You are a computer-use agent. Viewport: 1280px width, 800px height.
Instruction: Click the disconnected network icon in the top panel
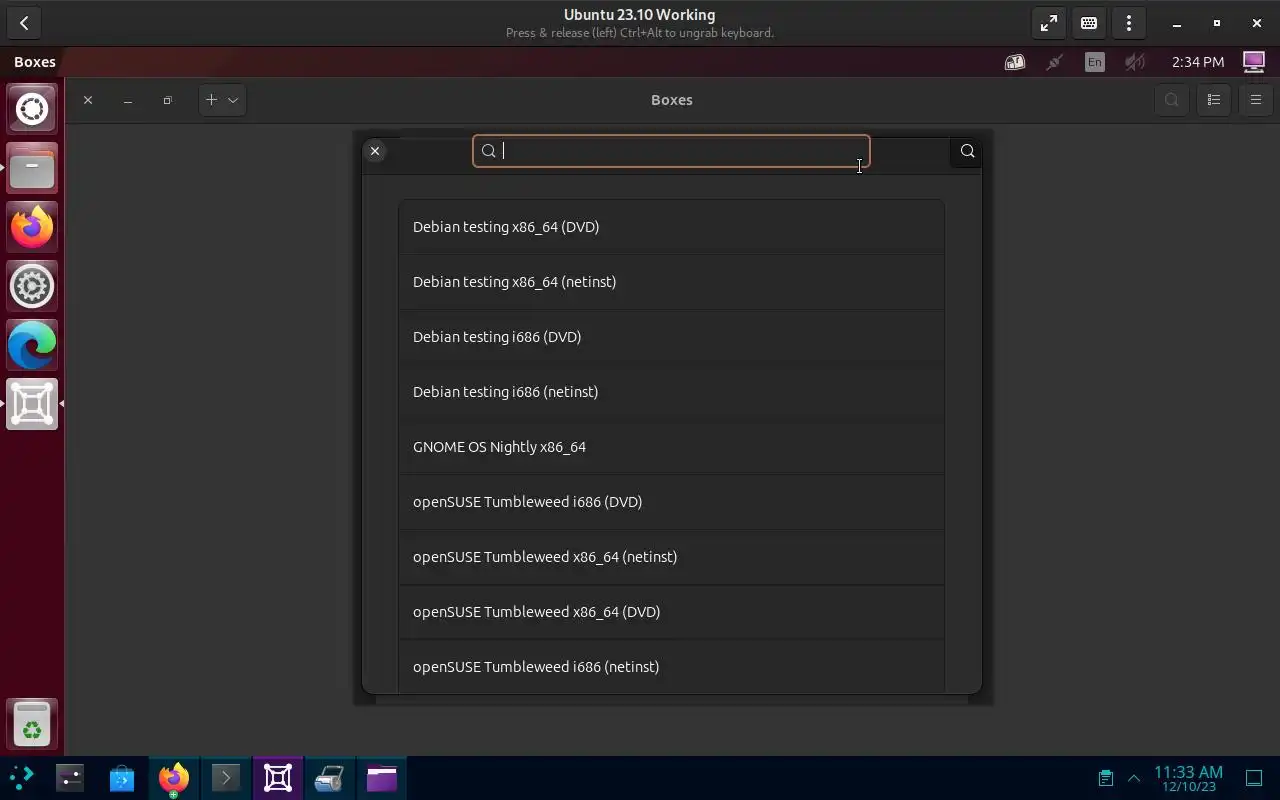[x=1054, y=62]
